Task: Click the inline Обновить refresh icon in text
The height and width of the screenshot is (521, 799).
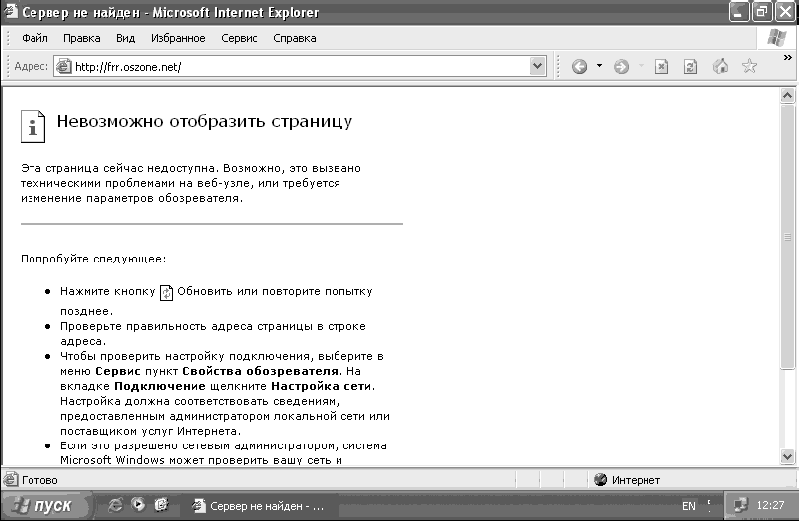Action: tap(166, 293)
